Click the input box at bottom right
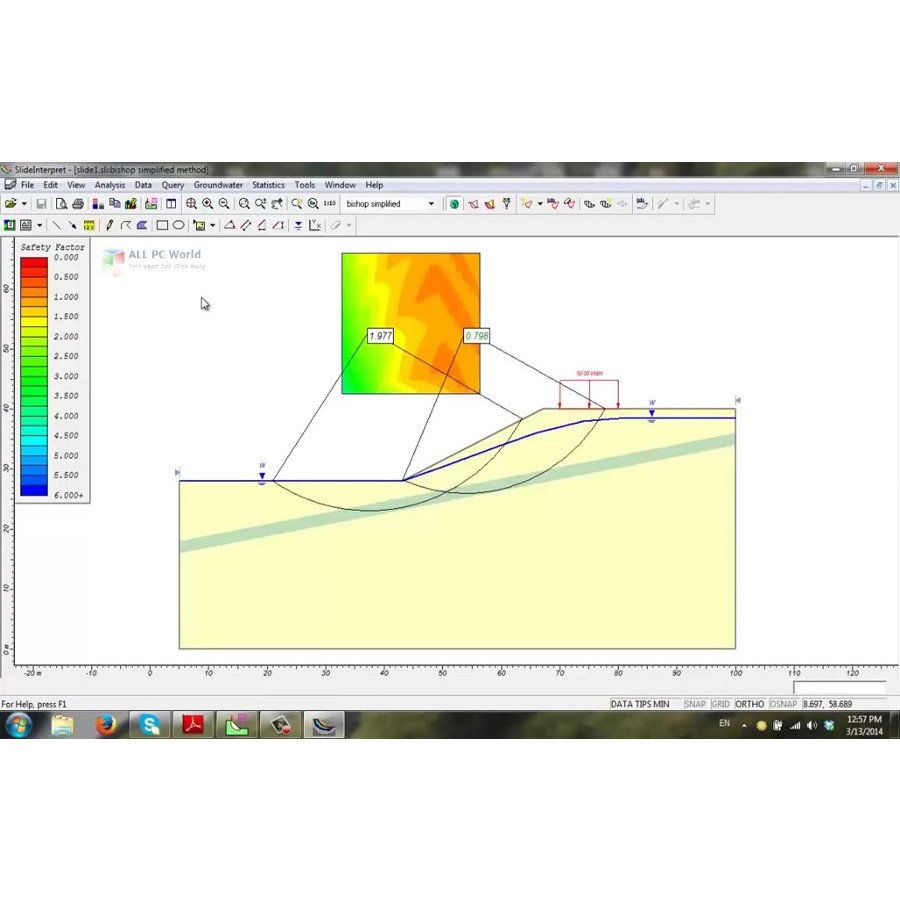 coord(839,687)
